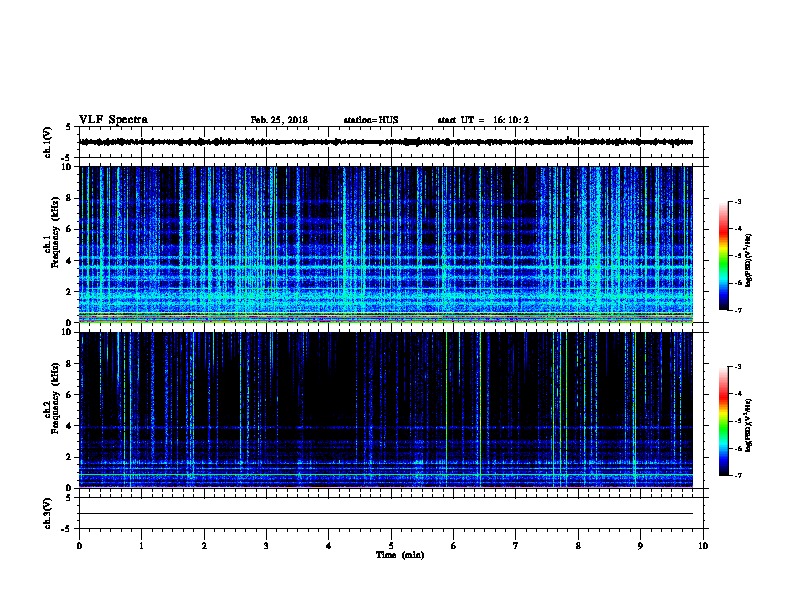Select the 'Feb. 25, 2018' date label
Viewport: 792px width, 612px height.
tap(279, 120)
